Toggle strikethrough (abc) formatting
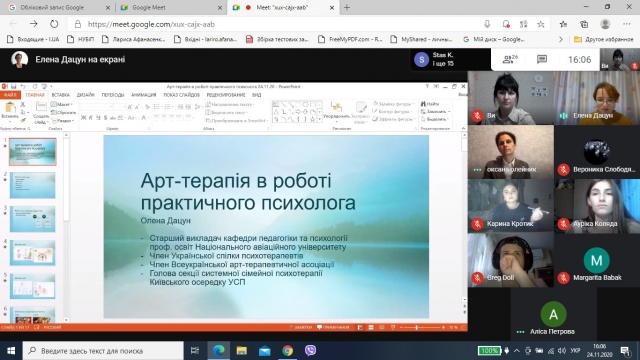The height and width of the screenshot is (360, 640). point(113,118)
